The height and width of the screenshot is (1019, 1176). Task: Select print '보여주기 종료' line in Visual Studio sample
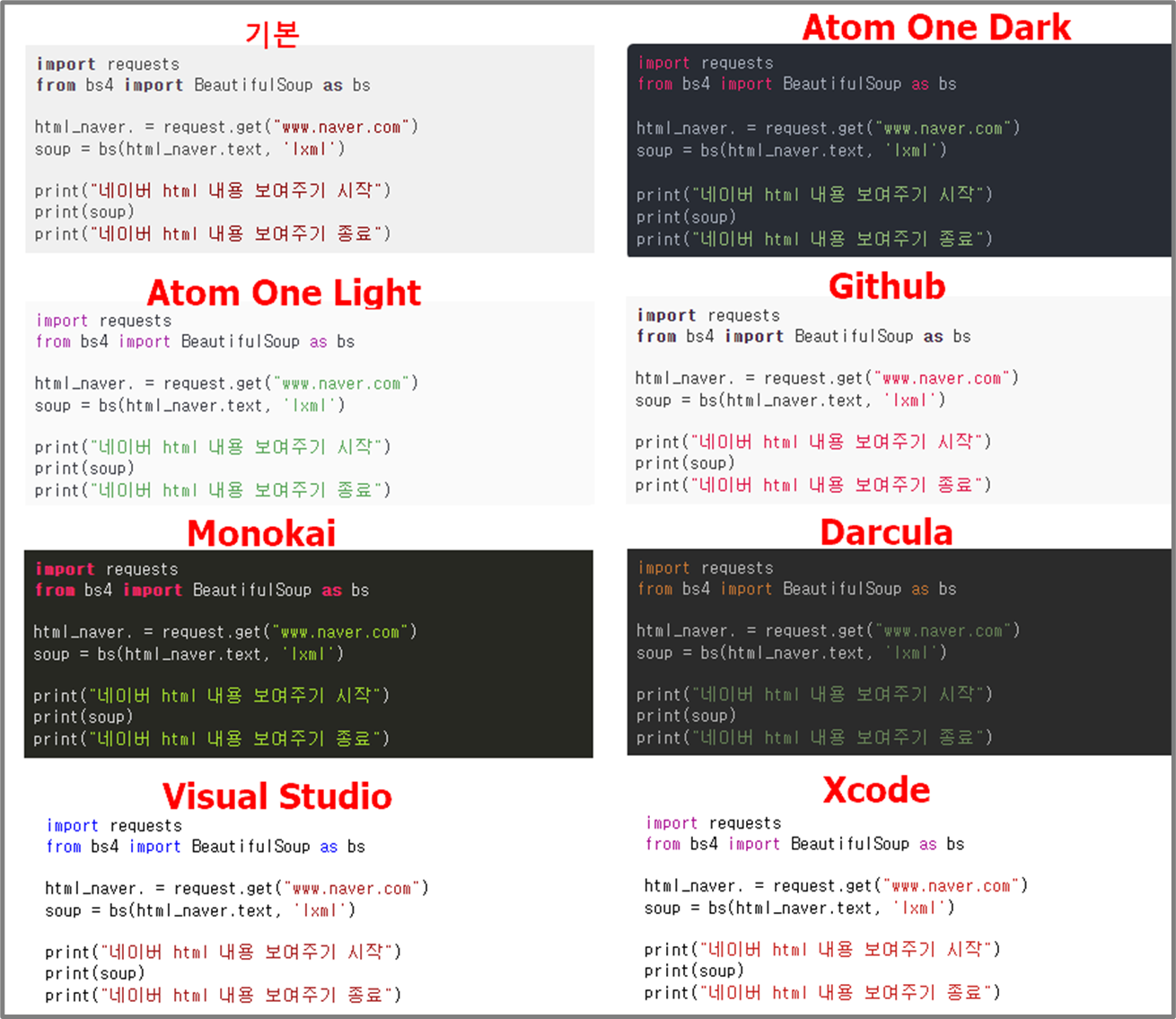pos(224,996)
